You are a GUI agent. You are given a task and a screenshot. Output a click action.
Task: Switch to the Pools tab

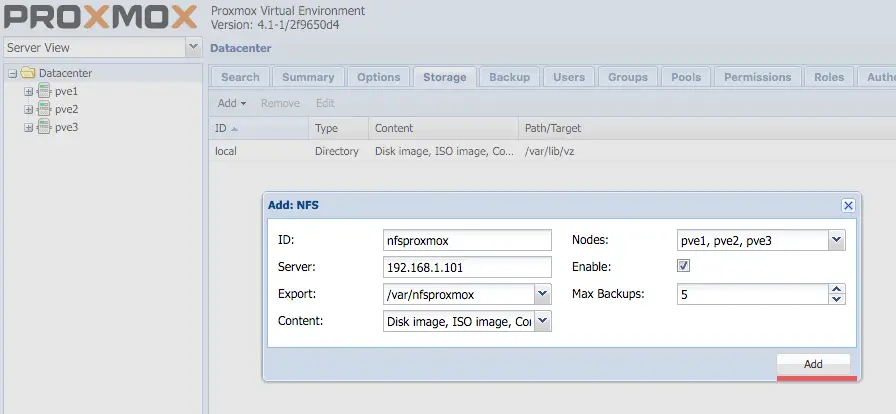point(686,77)
